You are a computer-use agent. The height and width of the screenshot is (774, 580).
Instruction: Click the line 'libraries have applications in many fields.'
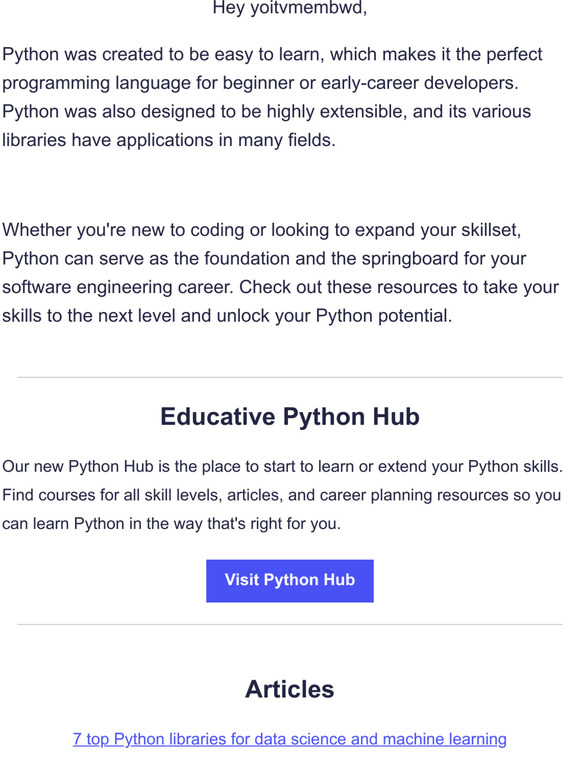tap(169, 140)
